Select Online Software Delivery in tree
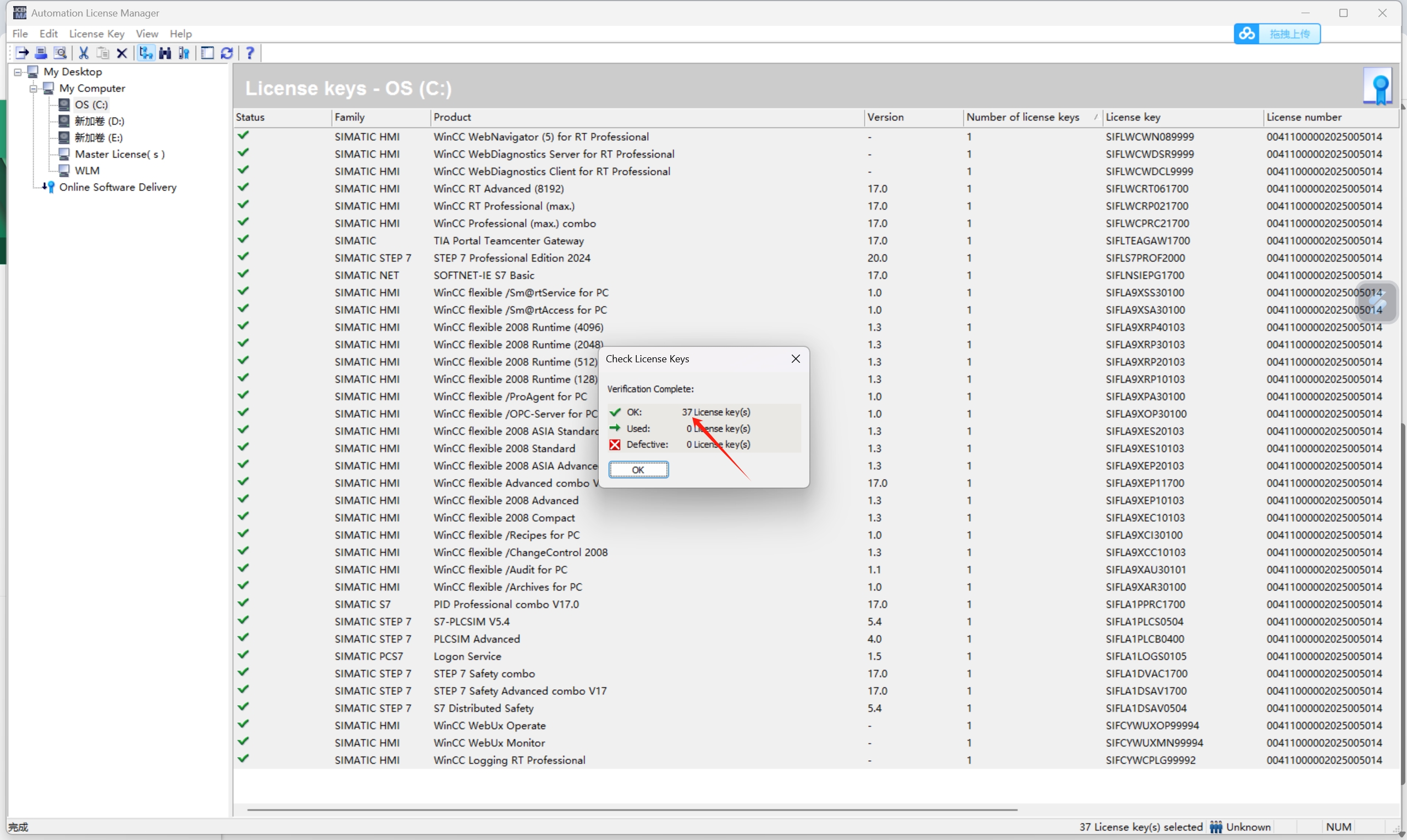This screenshot has width=1407, height=840. click(118, 187)
